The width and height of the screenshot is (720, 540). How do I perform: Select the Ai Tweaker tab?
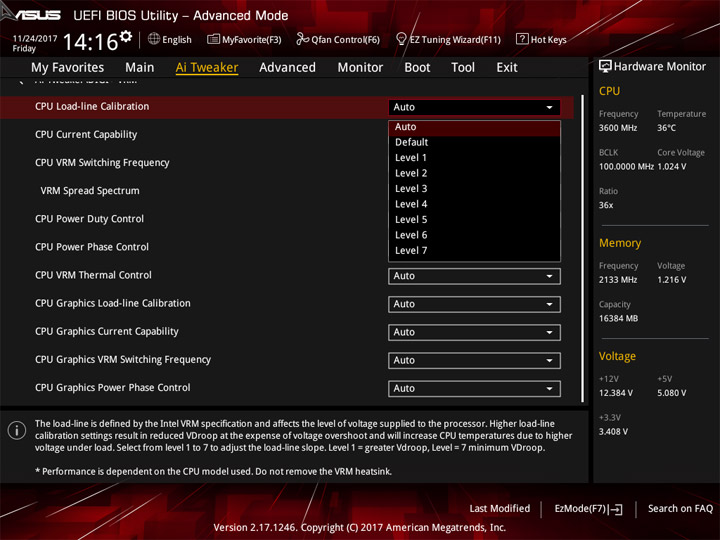click(x=207, y=68)
